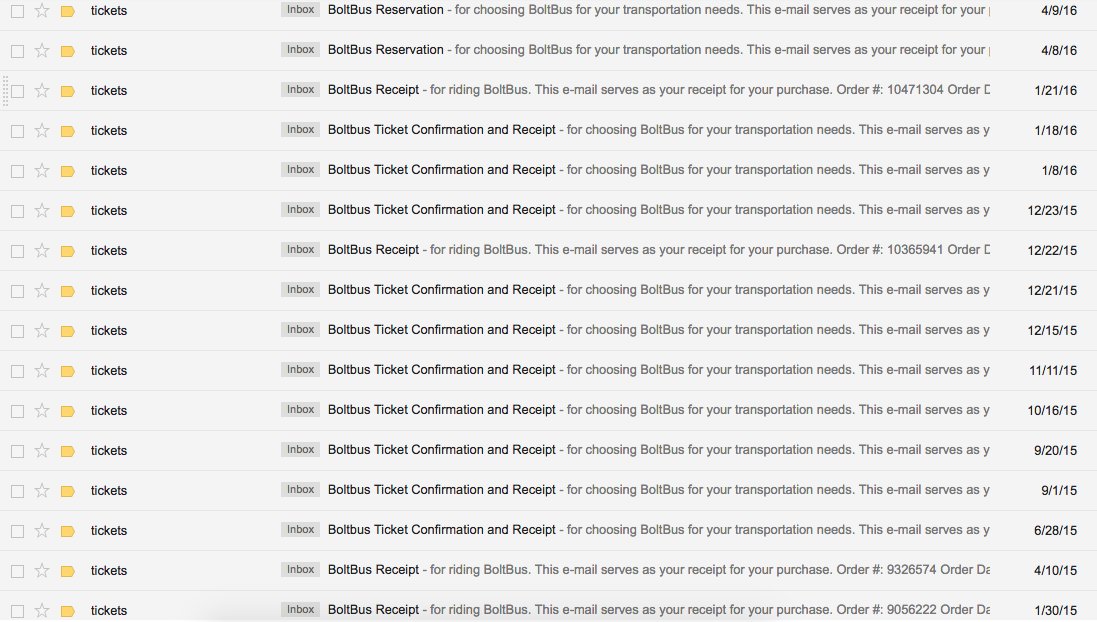Select the checkbox for the 9/1/15 email
This screenshot has width=1097, height=622.
tap(17, 491)
